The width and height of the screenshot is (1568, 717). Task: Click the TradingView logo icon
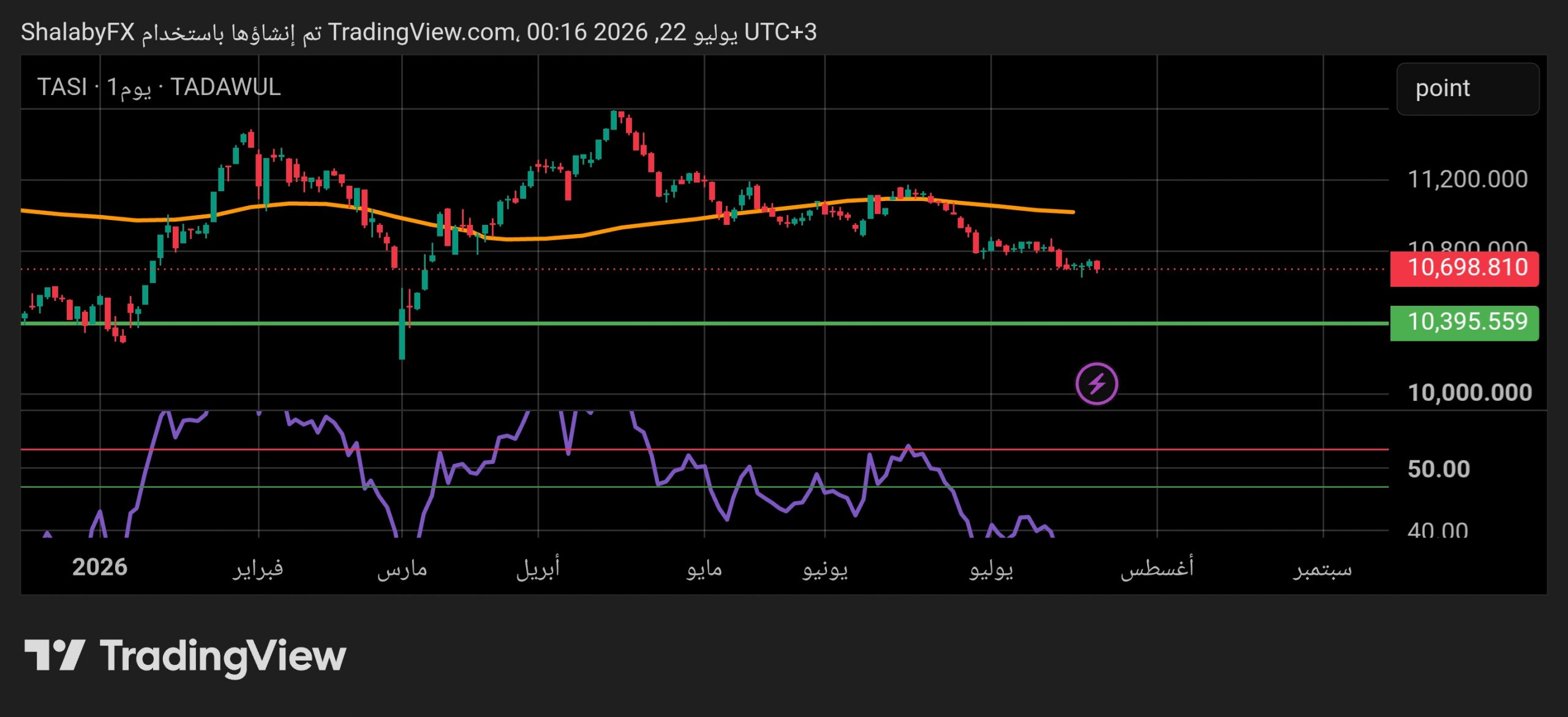pos(55,655)
